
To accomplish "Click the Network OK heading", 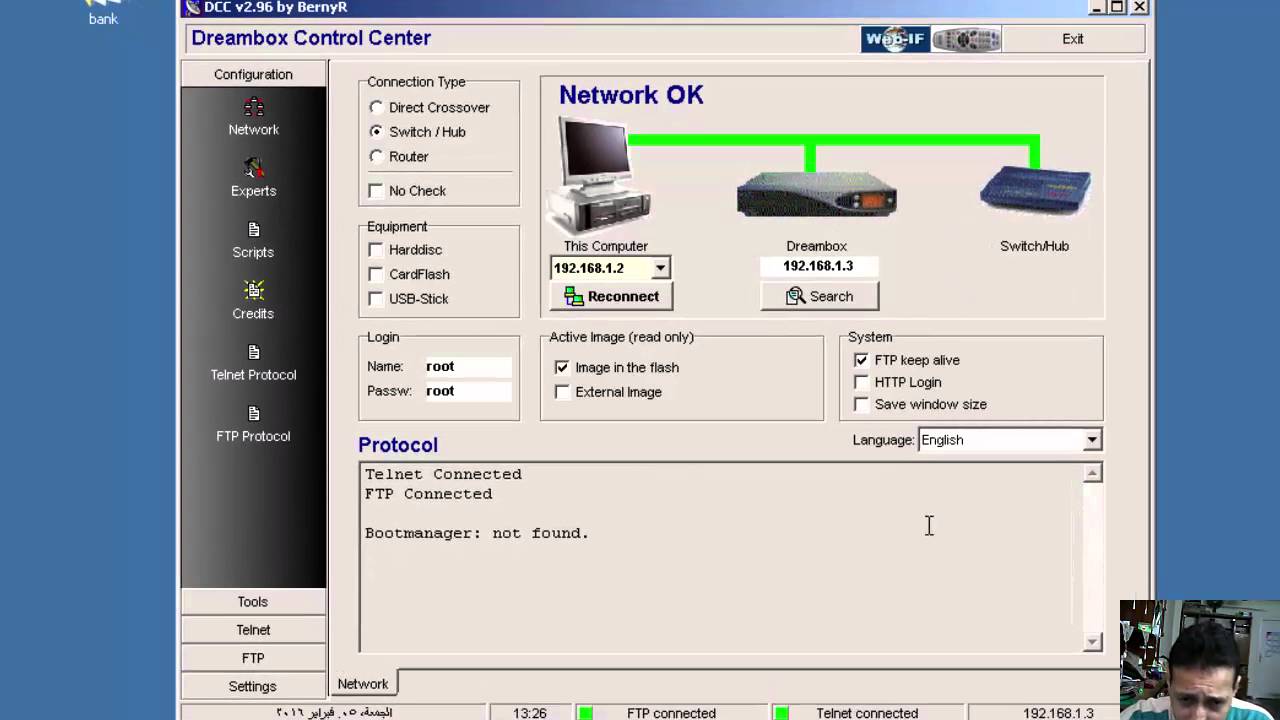I will point(631,95).
